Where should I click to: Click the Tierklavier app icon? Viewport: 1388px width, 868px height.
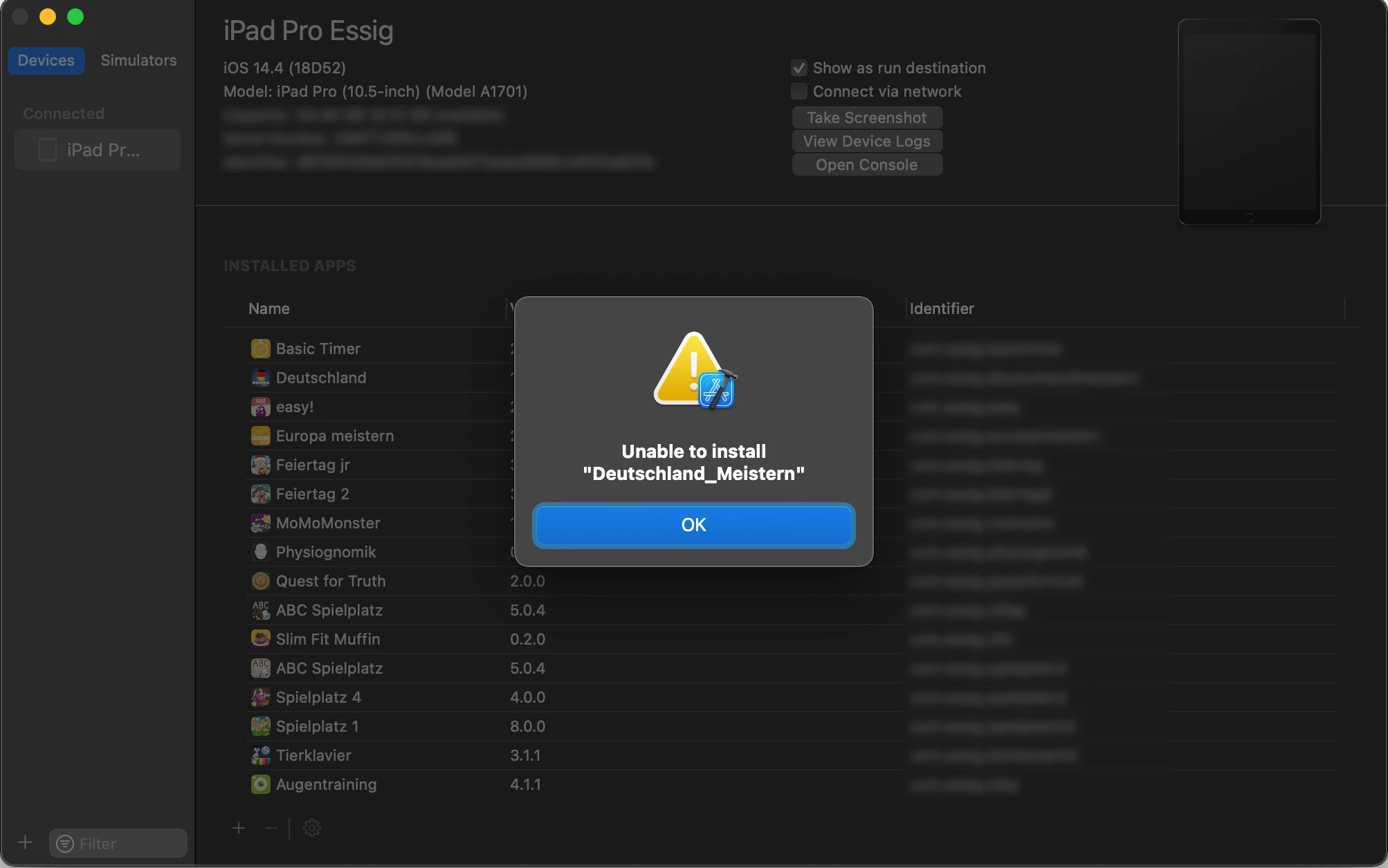[260, 755]
